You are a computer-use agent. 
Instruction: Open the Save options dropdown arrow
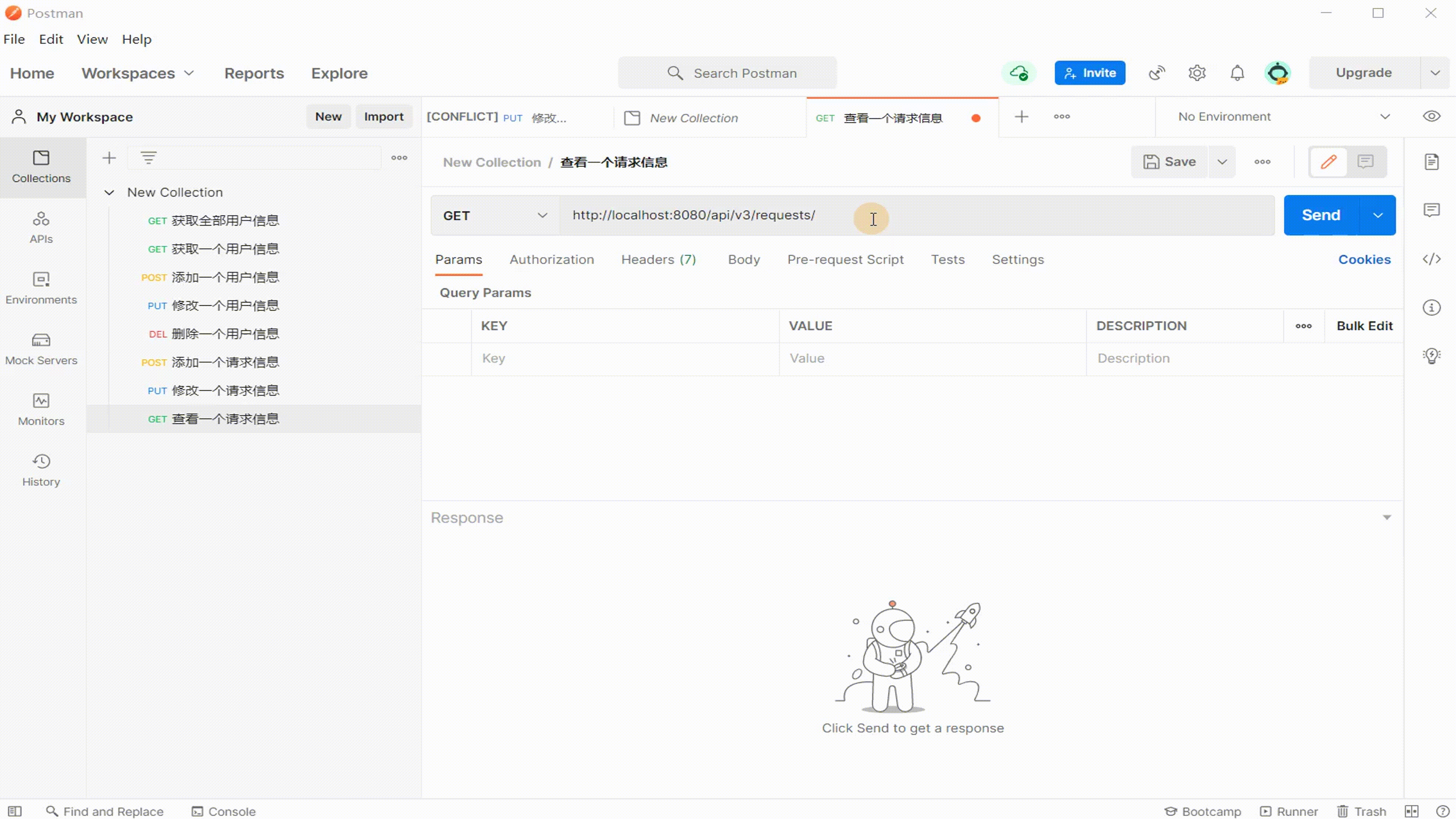[1222, 162]
